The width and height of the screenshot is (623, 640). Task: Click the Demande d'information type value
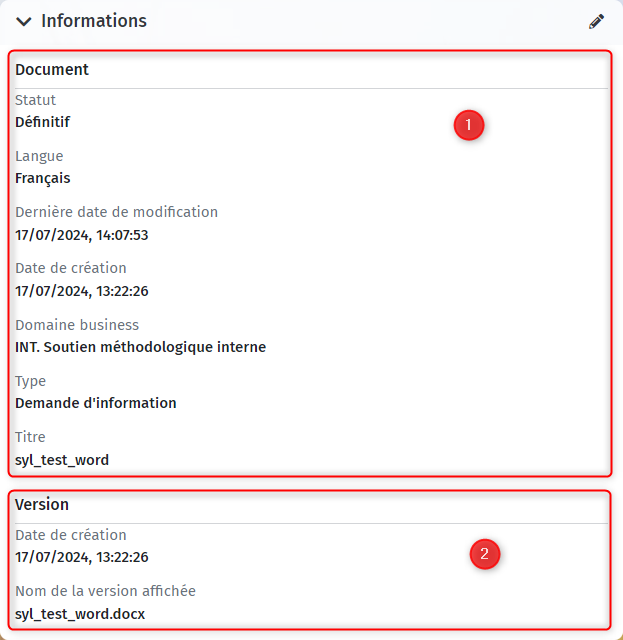pyautogui.click(x=96, y=403)
